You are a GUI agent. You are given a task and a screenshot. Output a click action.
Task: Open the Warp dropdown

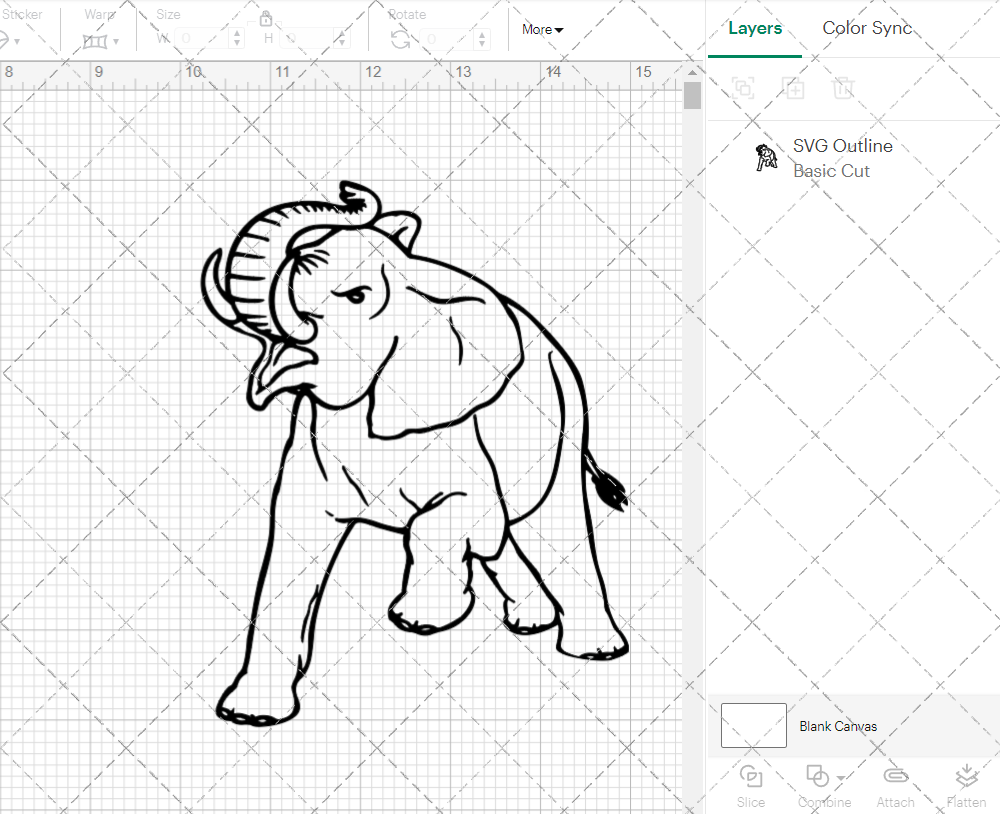pyautogui.click(x=101, y=41)
